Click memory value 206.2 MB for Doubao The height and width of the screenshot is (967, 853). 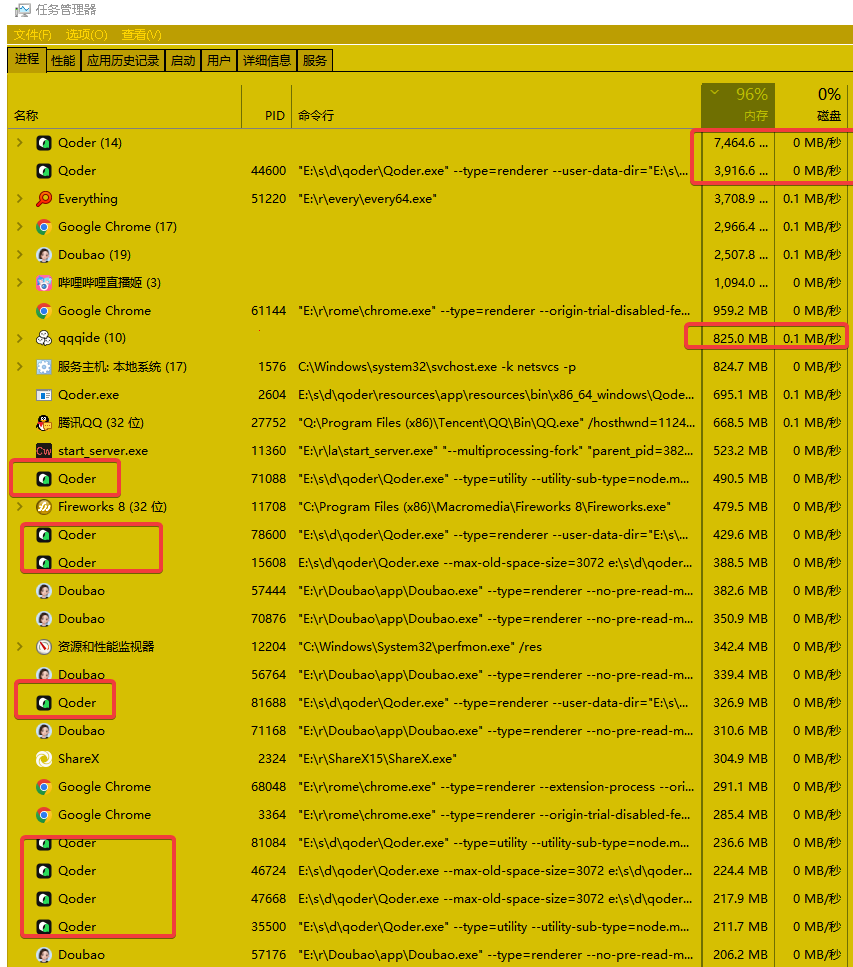coord(740,955)
